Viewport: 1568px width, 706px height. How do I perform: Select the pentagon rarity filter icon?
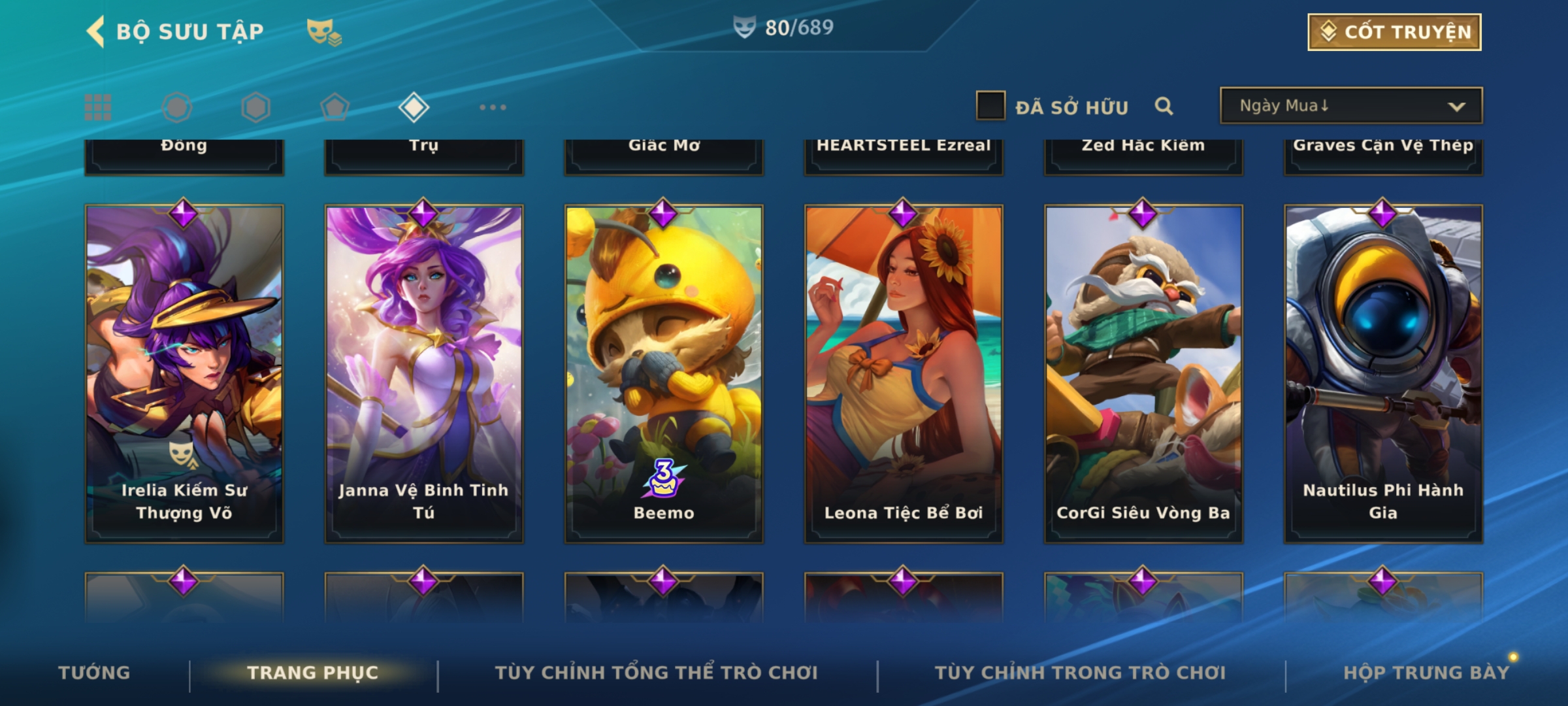pos(335,107)
